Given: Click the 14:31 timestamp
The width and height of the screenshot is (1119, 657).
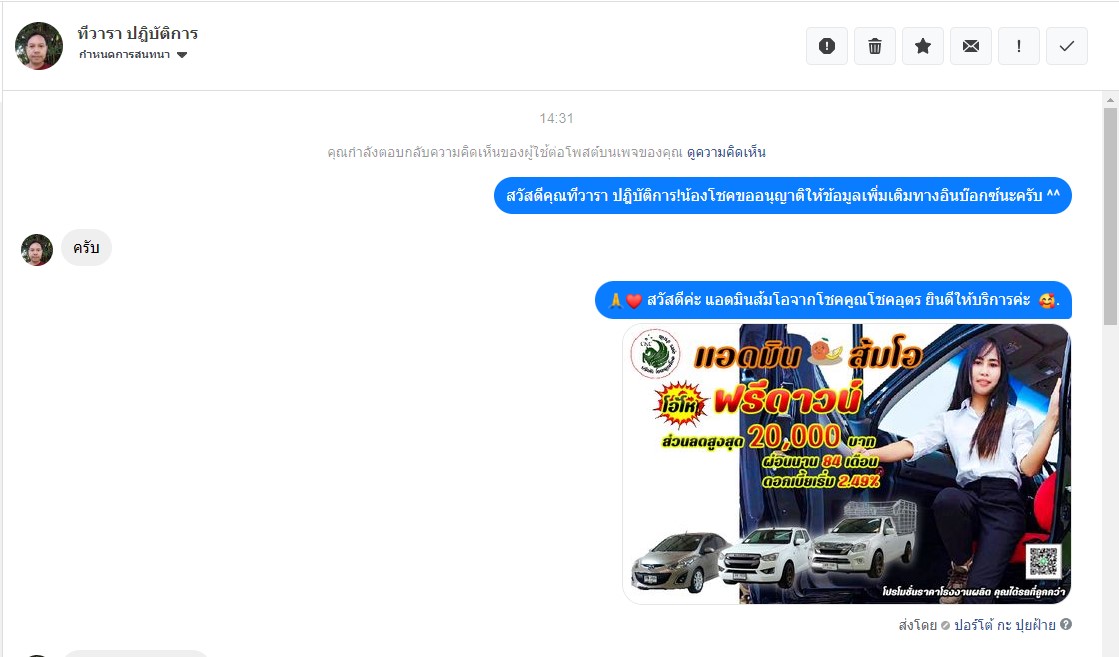Looking at the screenshot, I should (x=556, y=118).
